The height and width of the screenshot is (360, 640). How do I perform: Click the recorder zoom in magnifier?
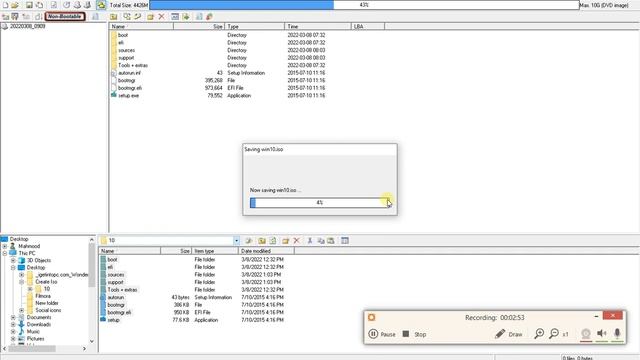click(x=539, y=333)
